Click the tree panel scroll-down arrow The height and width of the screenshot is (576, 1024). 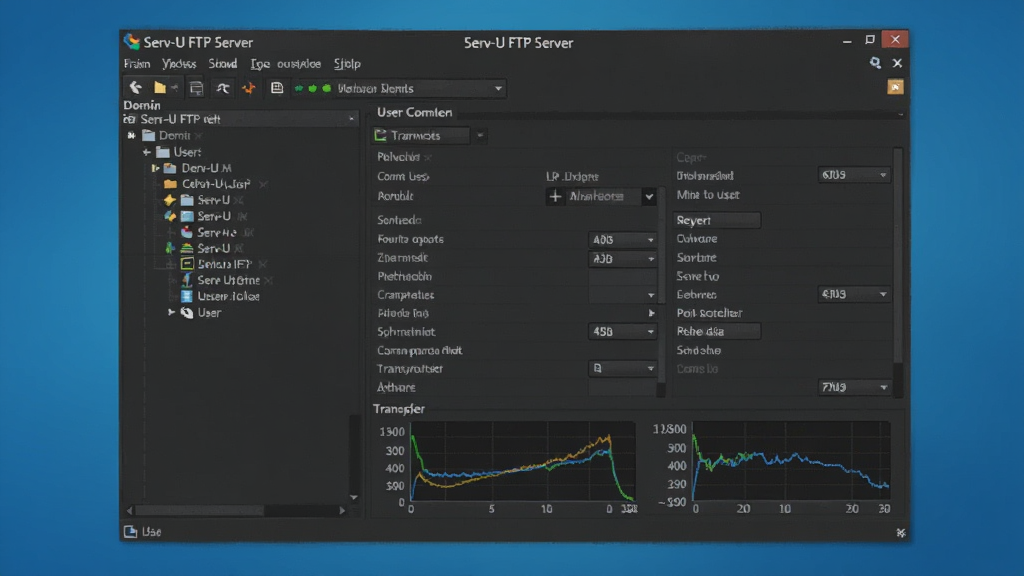pos(353,498)
